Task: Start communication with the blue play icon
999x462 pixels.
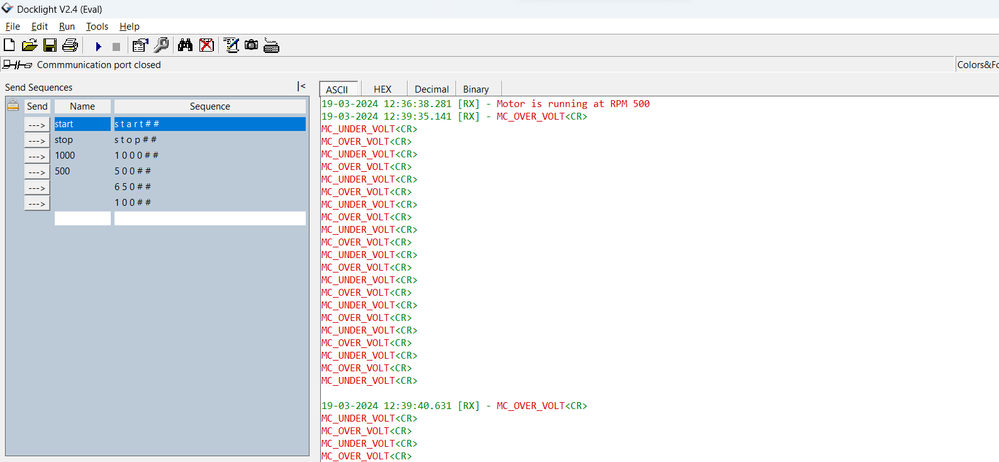Action: pos(98,46)
